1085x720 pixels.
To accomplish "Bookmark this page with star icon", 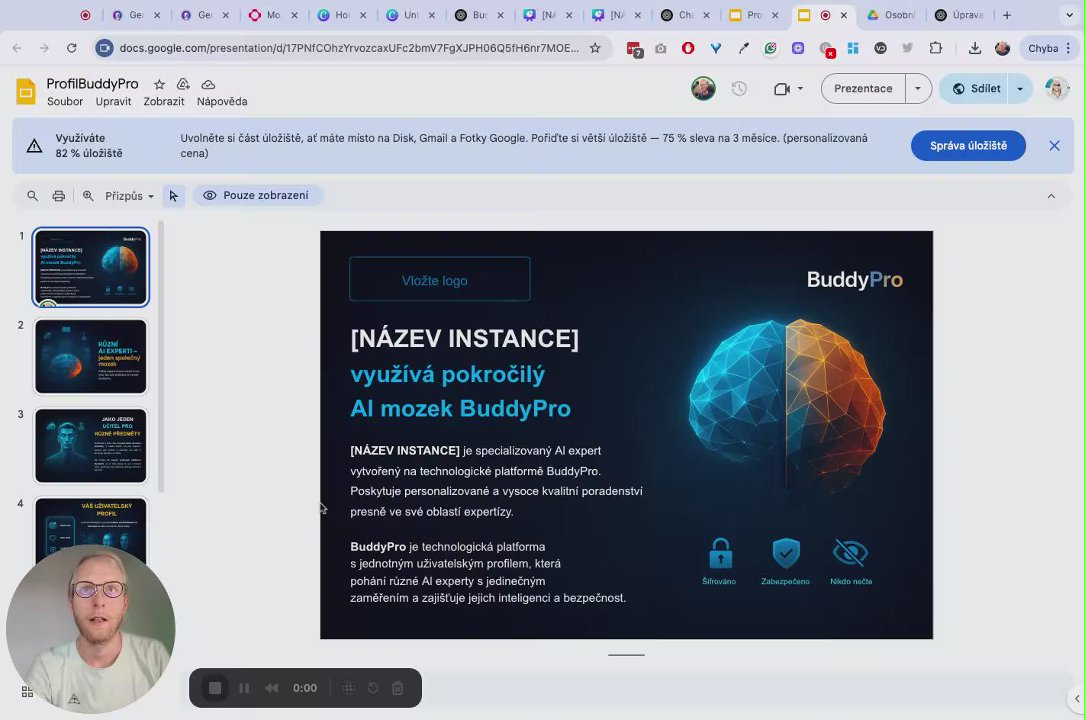I will coord(595,48).
